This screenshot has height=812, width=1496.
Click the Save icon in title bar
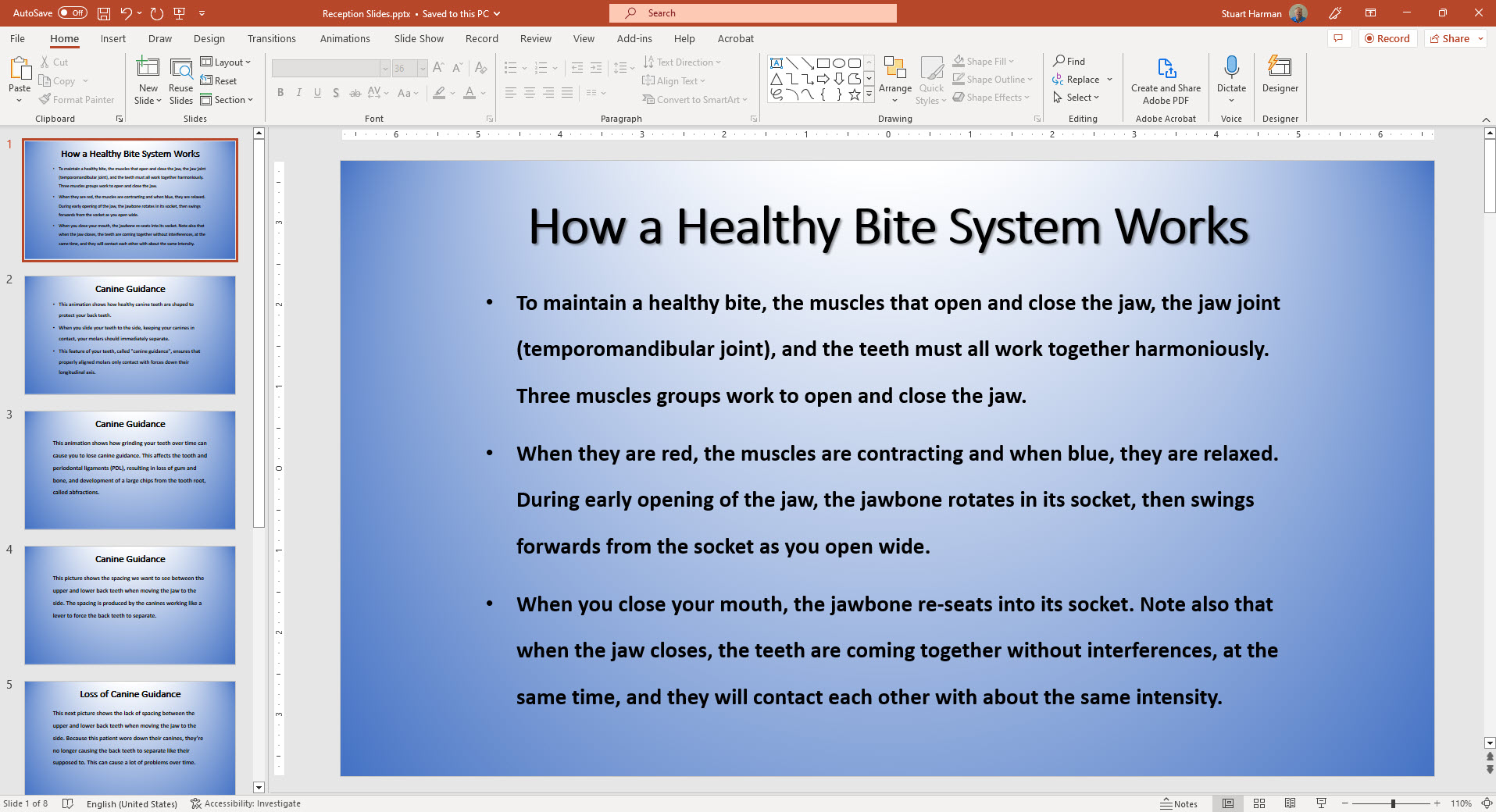pos(104,13)
